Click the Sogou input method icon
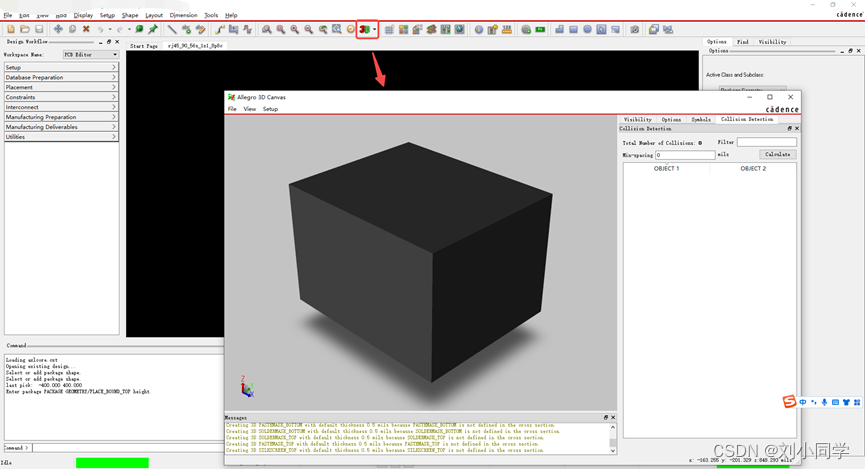The height and width of the screenshot is (469, 865). pos(789,402)
